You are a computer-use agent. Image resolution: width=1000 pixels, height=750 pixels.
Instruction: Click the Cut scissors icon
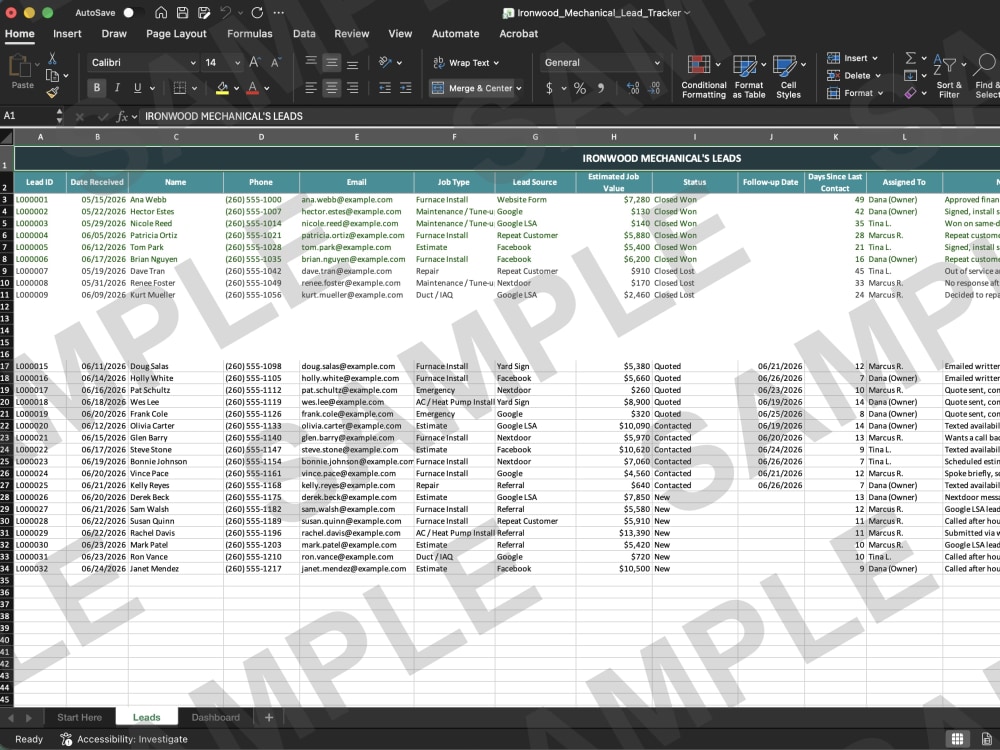pos(52,59)
